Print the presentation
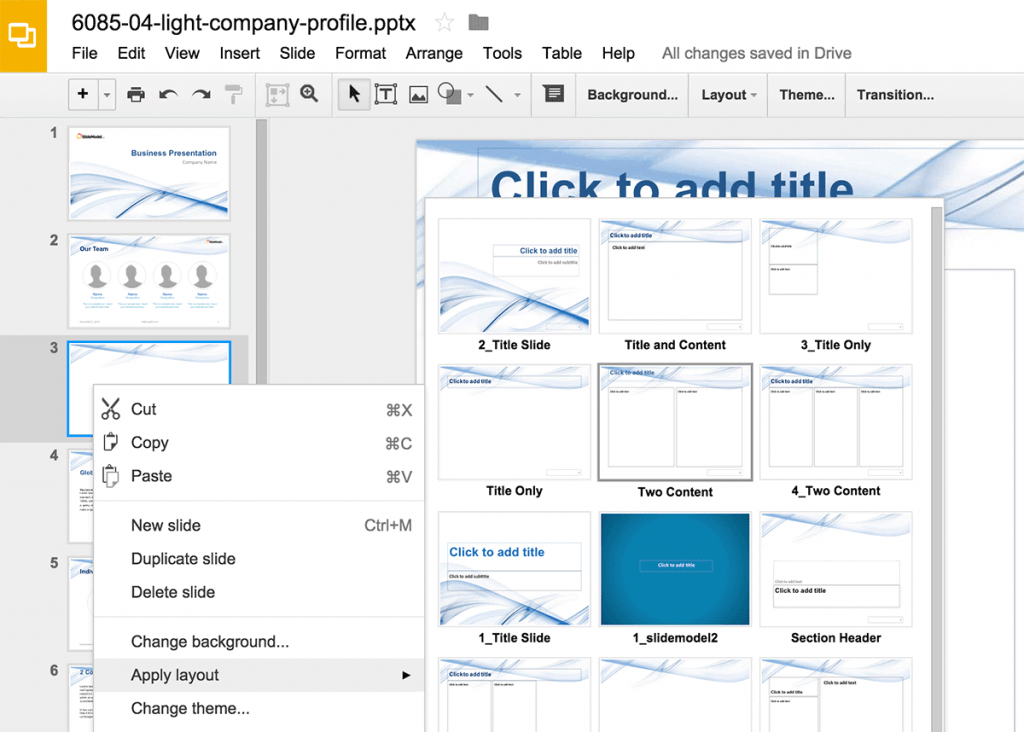Viewport: 1024px width, 732px height. pyautogui.click(x=134, y=94)
